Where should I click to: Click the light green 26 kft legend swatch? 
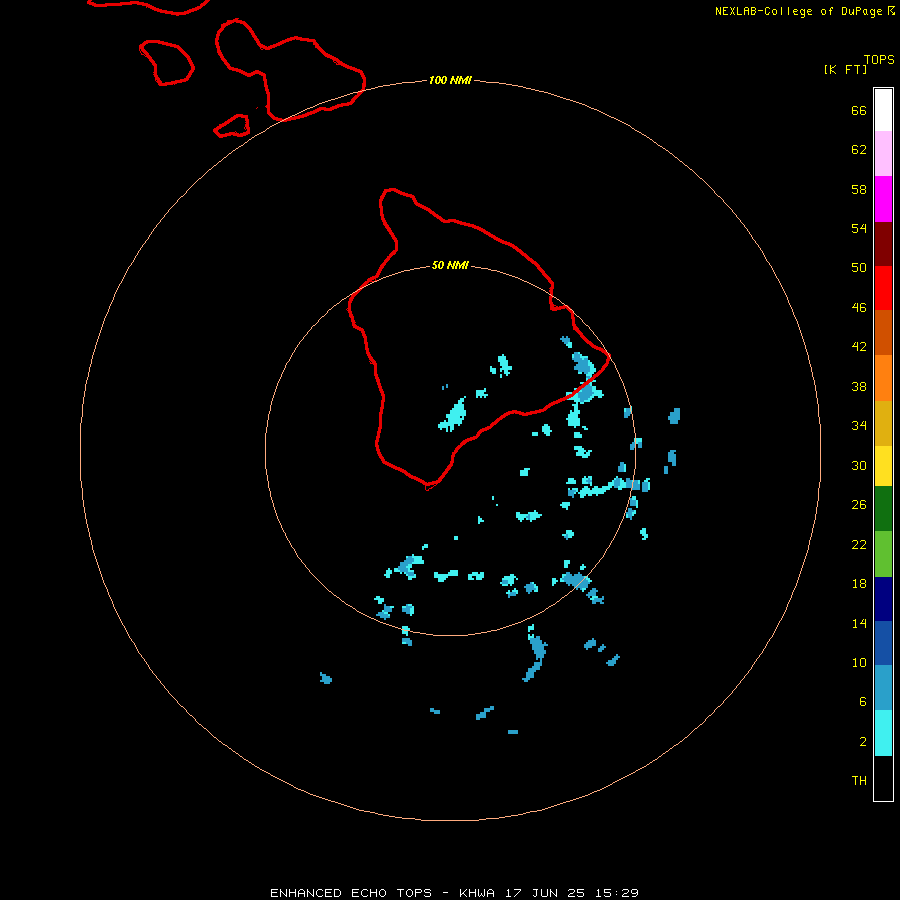pos(883,554)
